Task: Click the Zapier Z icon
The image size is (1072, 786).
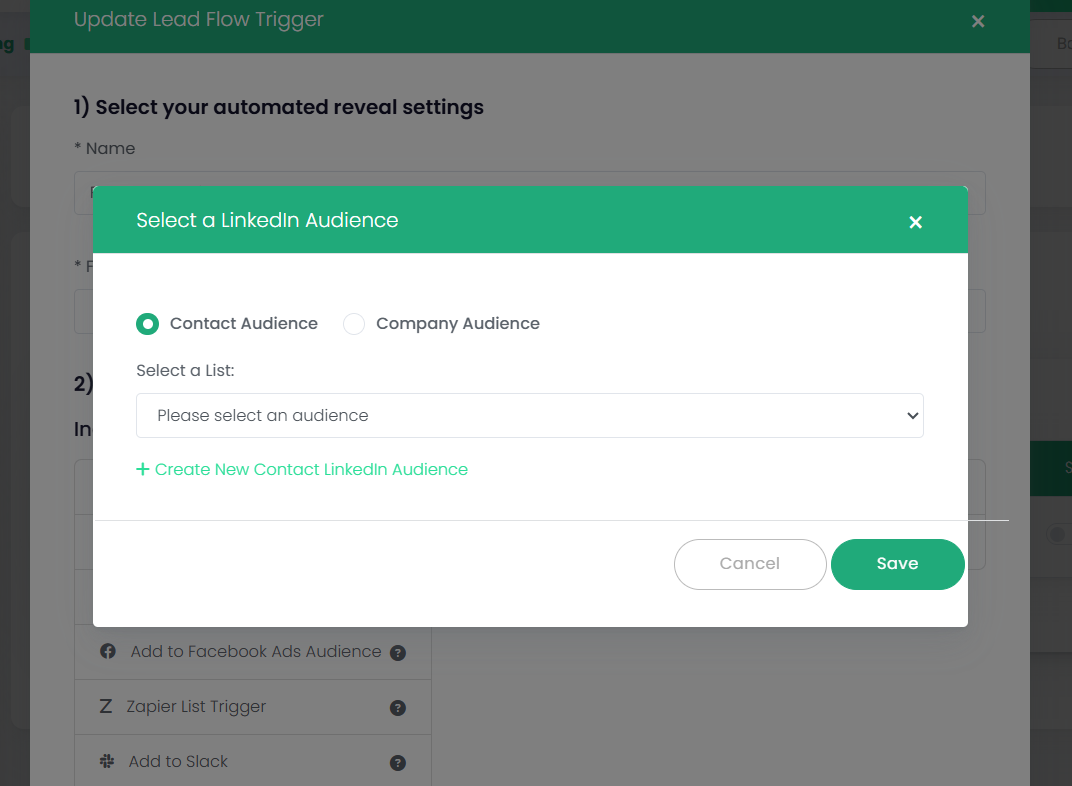Action: pyautogui.click(x=106, y=707)
